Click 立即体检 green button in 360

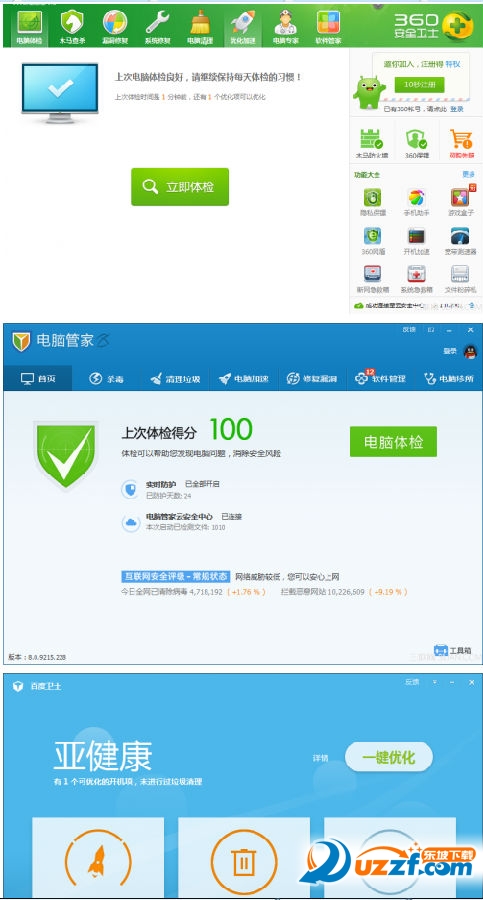point(180,187)
